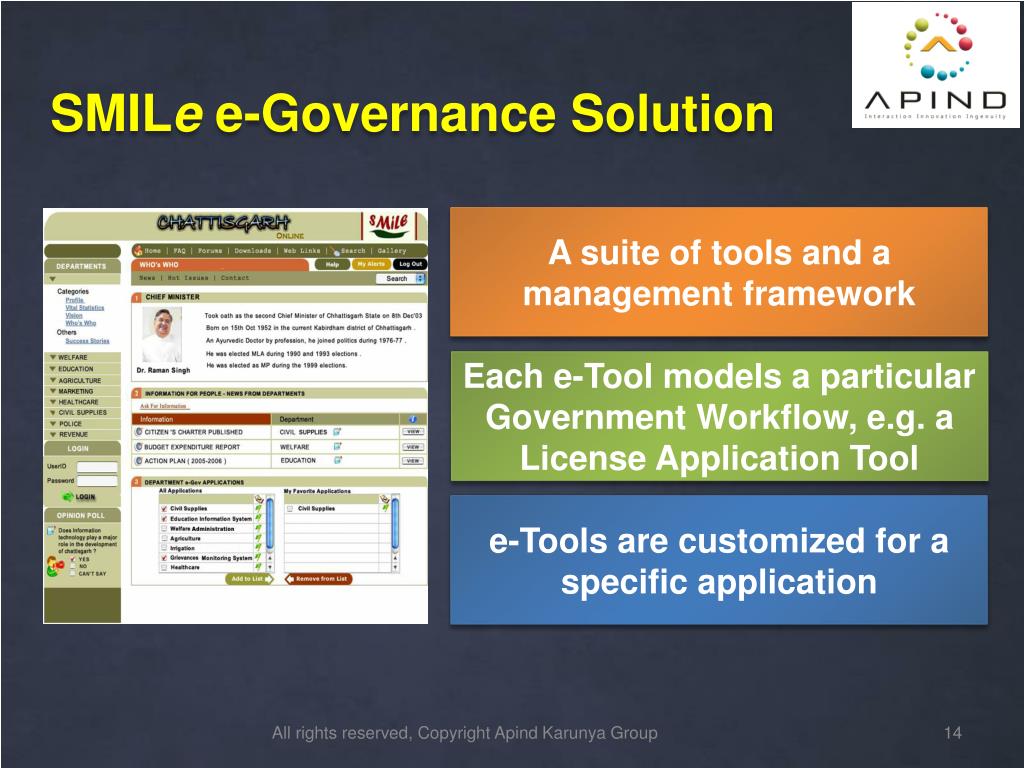This screenshot has width=1024, height=768.
Task: Open Downloads in the navigation bar
Action: point(253,251)
